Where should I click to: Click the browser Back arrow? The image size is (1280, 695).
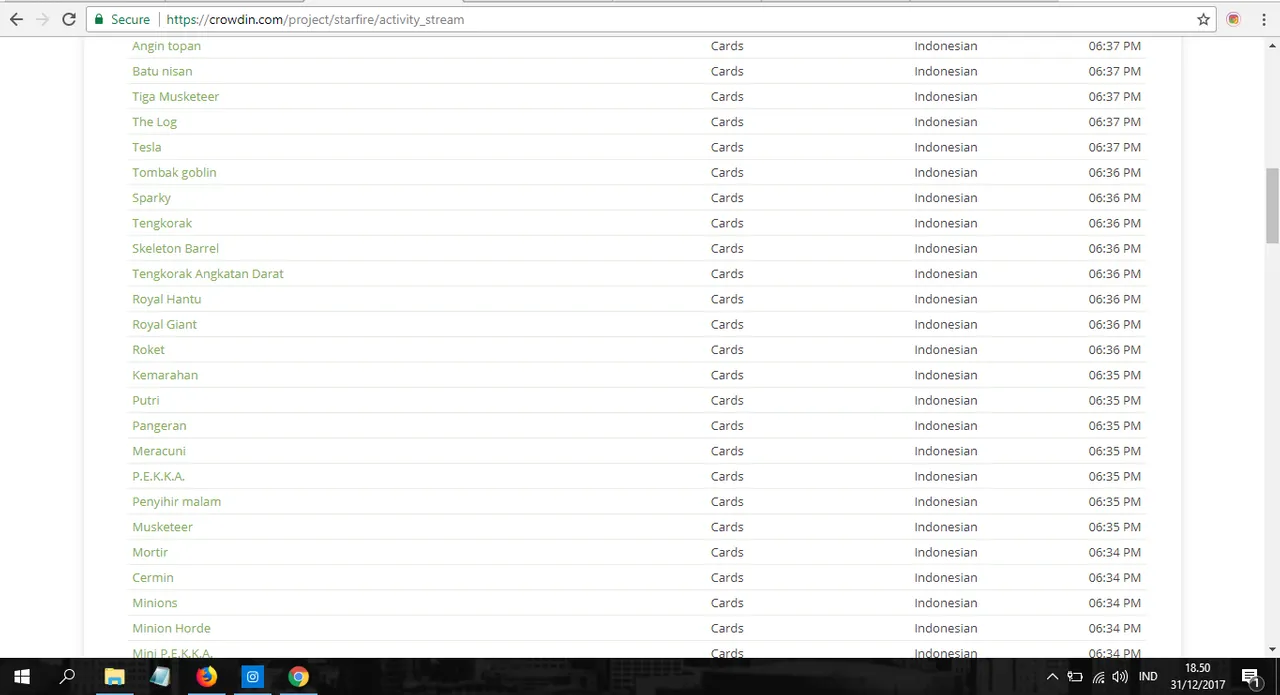point(16,19)
